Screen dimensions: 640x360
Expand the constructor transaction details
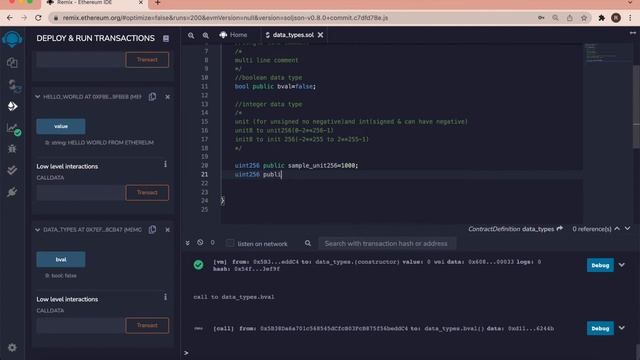pyautogui.click(x=622, y=265)
